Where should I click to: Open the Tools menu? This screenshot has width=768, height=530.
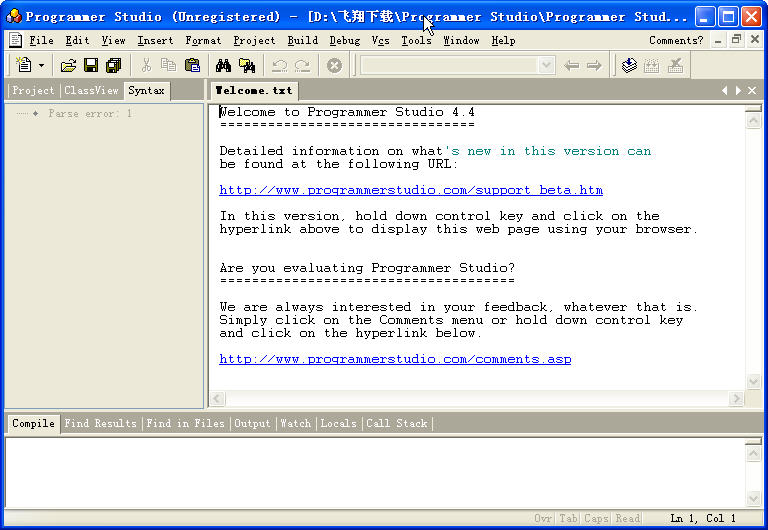pyautogui.click(x=416, y=40)
